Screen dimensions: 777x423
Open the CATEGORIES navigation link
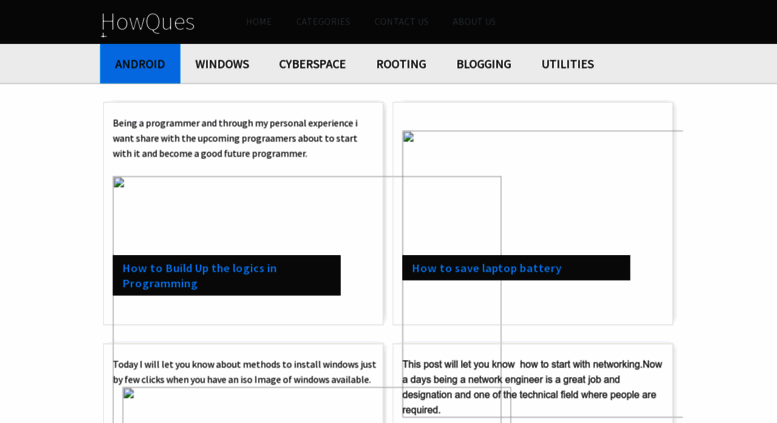click(323, 22)
